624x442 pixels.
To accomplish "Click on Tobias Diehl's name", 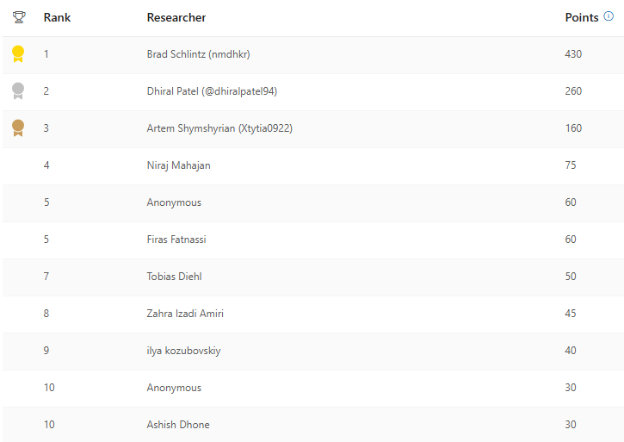I will [x=174, y=276].
